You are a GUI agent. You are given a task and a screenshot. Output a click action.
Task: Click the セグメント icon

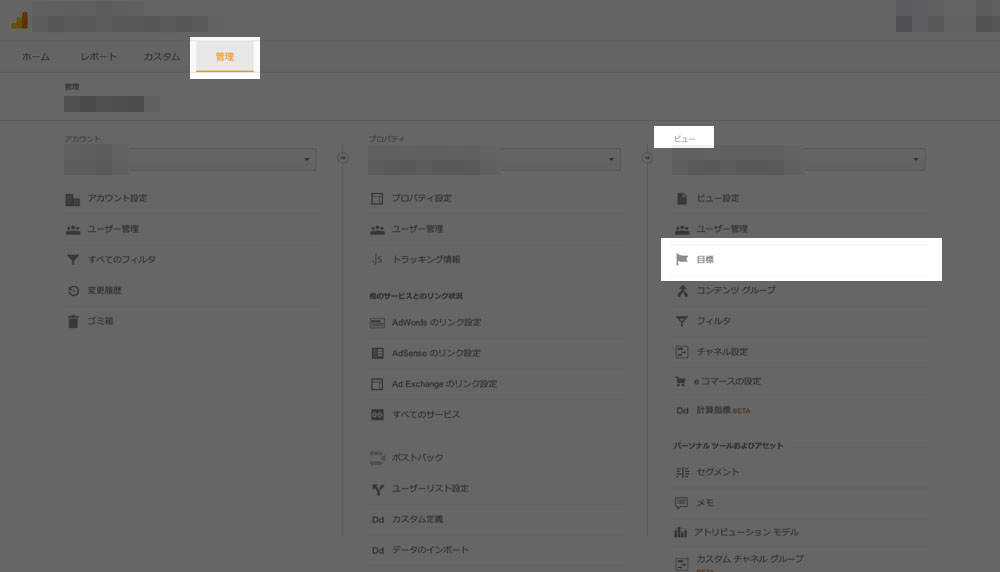coord(682,473)
